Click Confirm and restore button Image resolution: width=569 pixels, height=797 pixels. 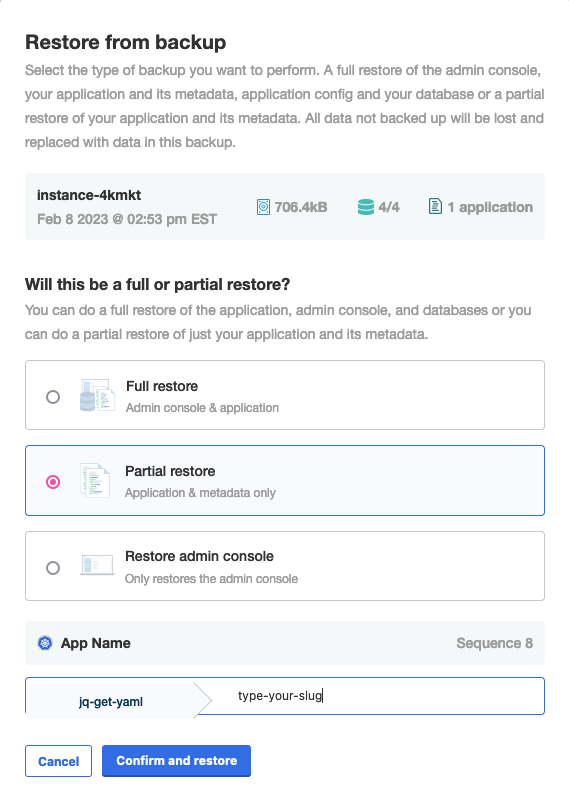[x=176, y=760]
